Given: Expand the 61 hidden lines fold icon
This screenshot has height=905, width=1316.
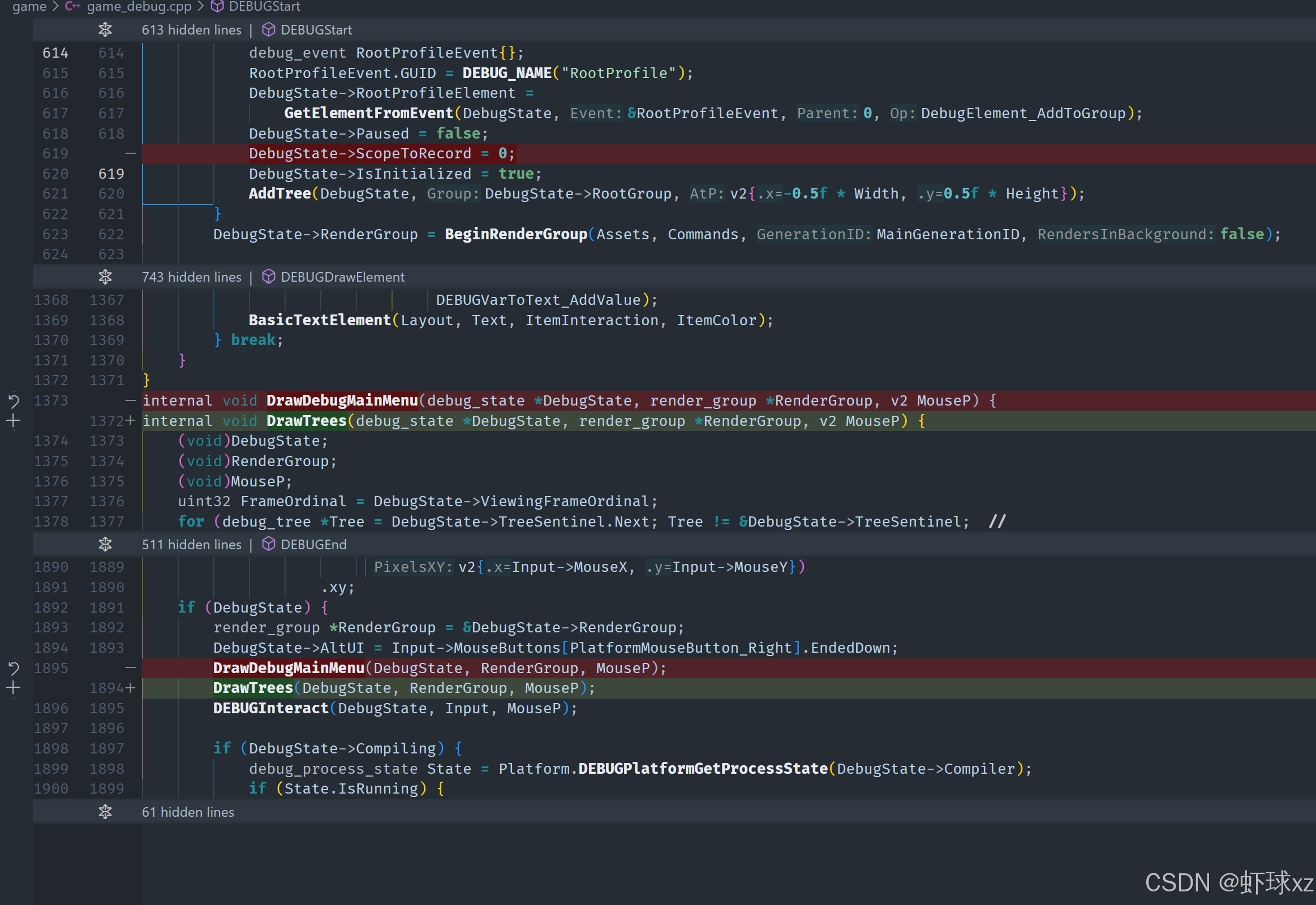Looking at the screenshot, I should click(x=105, y=812).
